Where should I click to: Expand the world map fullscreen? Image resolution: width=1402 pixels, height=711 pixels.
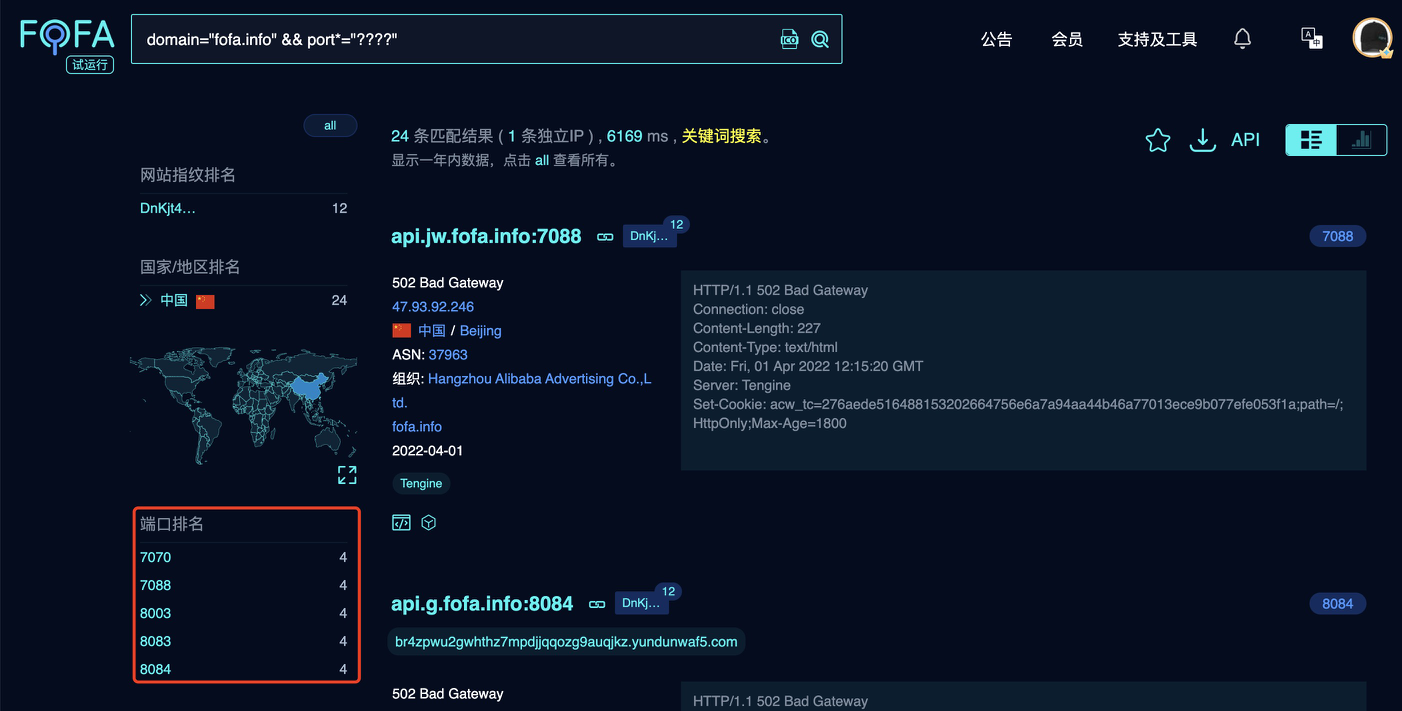[347, 475]
